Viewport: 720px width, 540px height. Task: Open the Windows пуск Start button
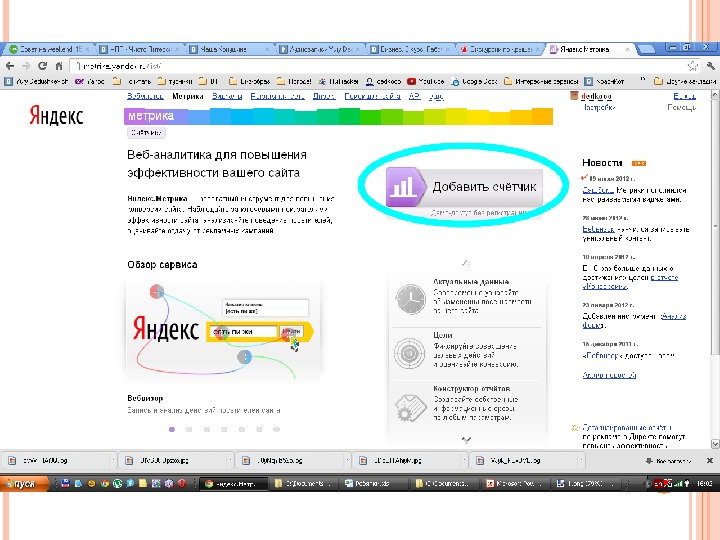coord(25,484)
